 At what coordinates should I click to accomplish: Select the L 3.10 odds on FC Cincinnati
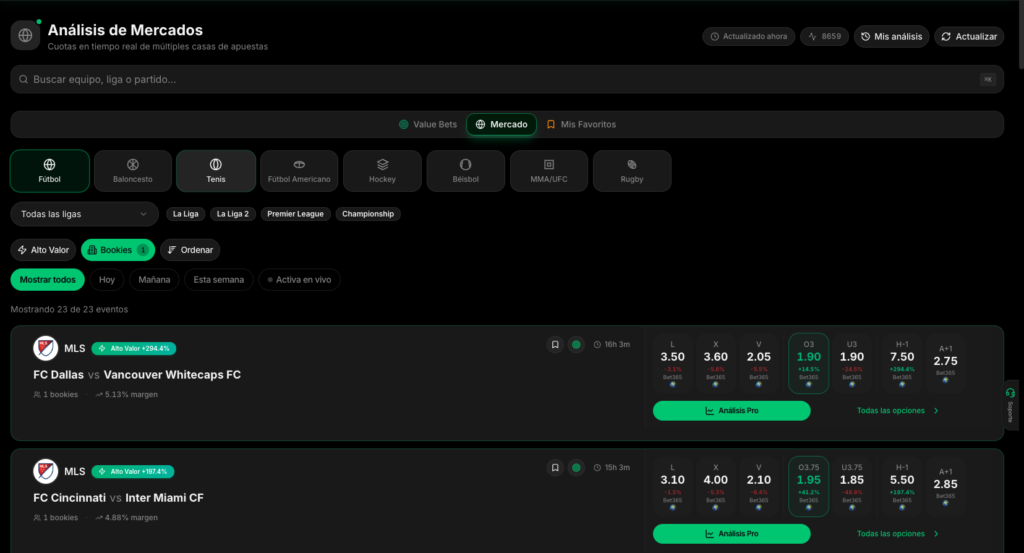coord(673,486)
